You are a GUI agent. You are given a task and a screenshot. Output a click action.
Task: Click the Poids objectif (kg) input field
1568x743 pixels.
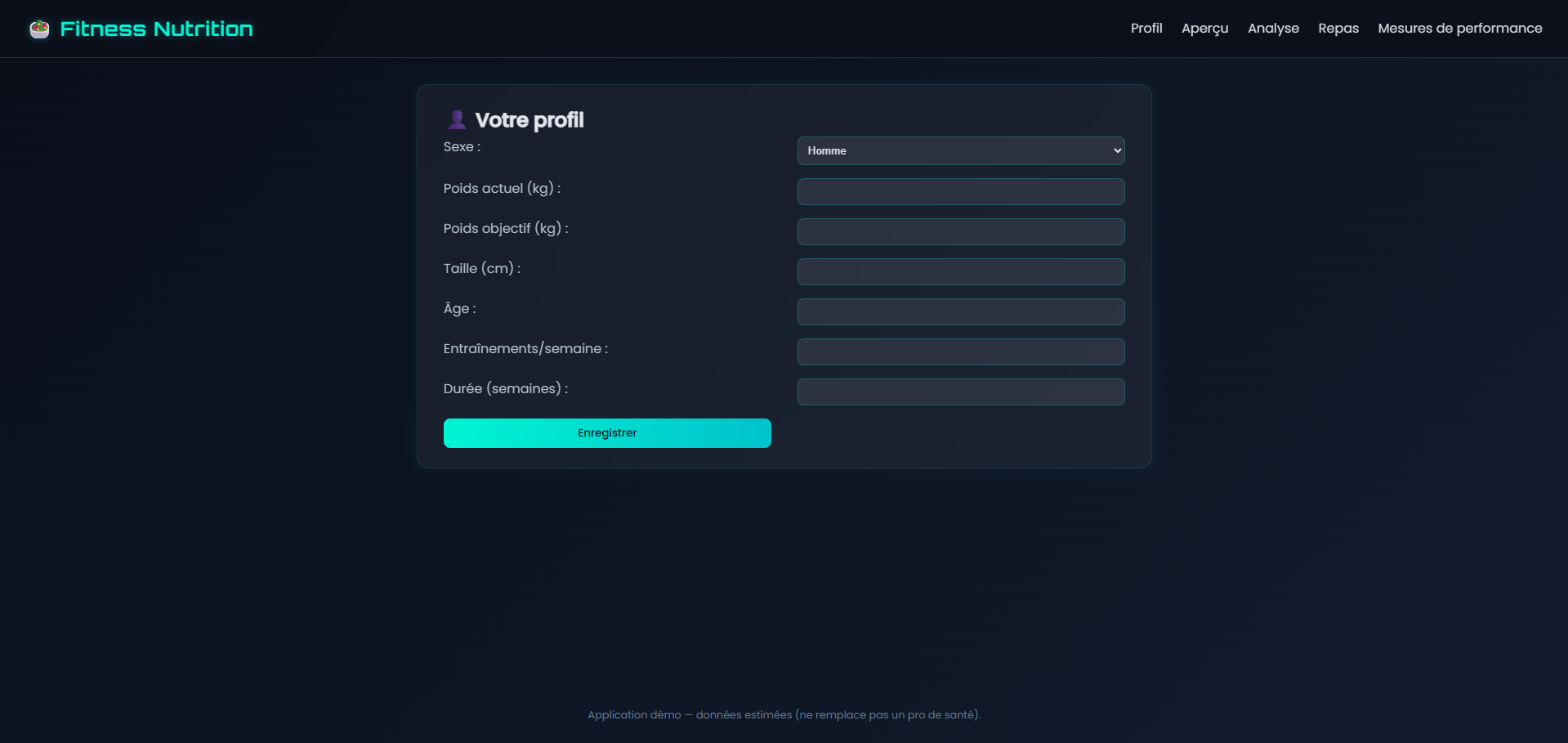point(960,232)
